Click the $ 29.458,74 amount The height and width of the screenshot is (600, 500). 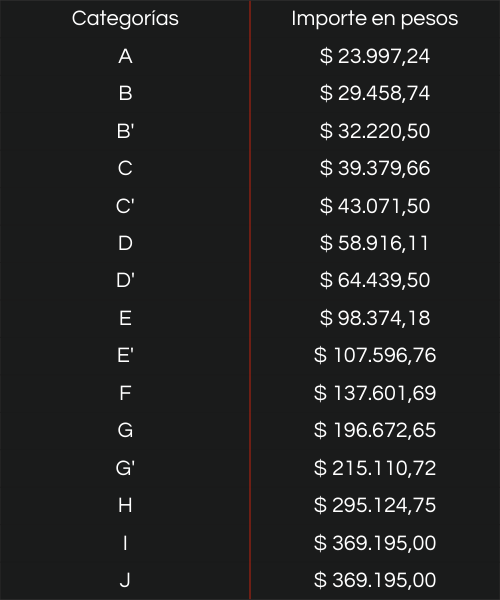pyautogui.click(x=375, y=93)
